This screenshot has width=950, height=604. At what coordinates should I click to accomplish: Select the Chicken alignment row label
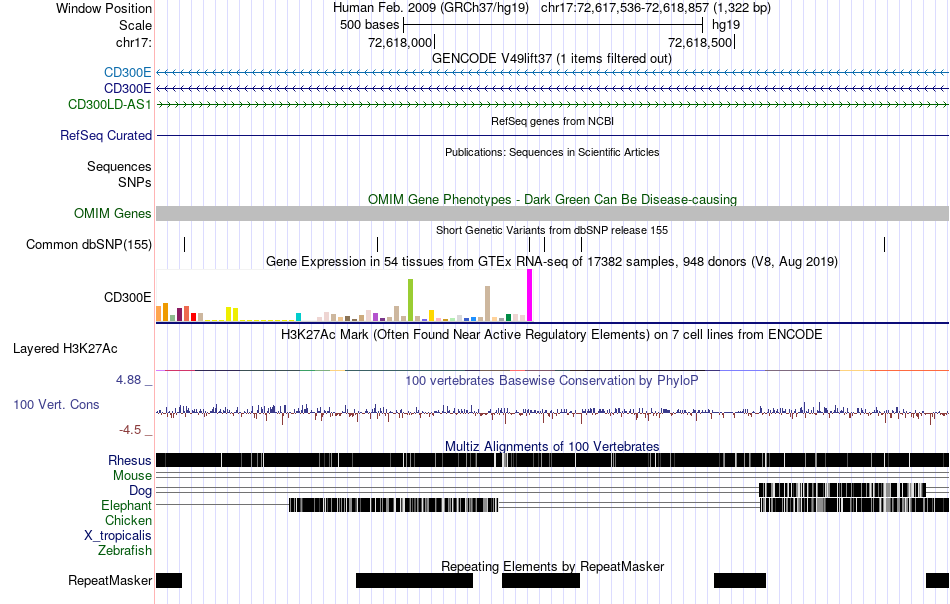128,520
